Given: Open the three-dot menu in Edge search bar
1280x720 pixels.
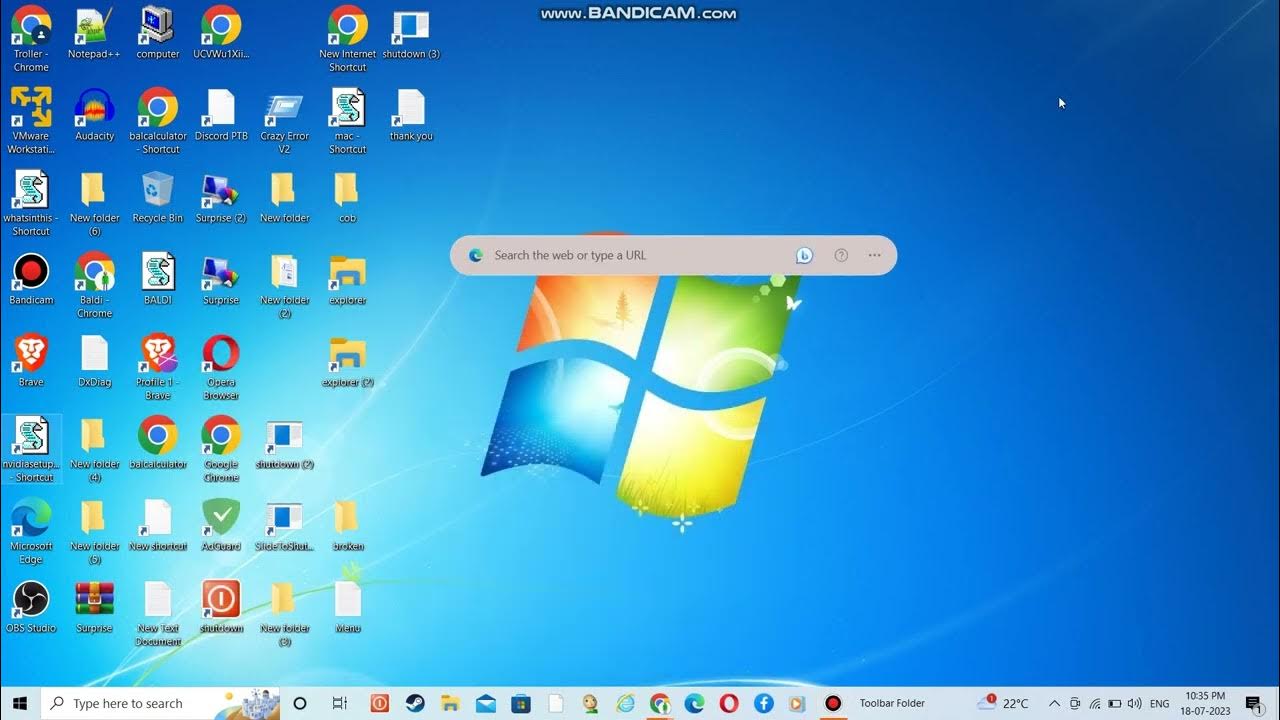Looking at the screenshot, I should (x=874, y=255).
